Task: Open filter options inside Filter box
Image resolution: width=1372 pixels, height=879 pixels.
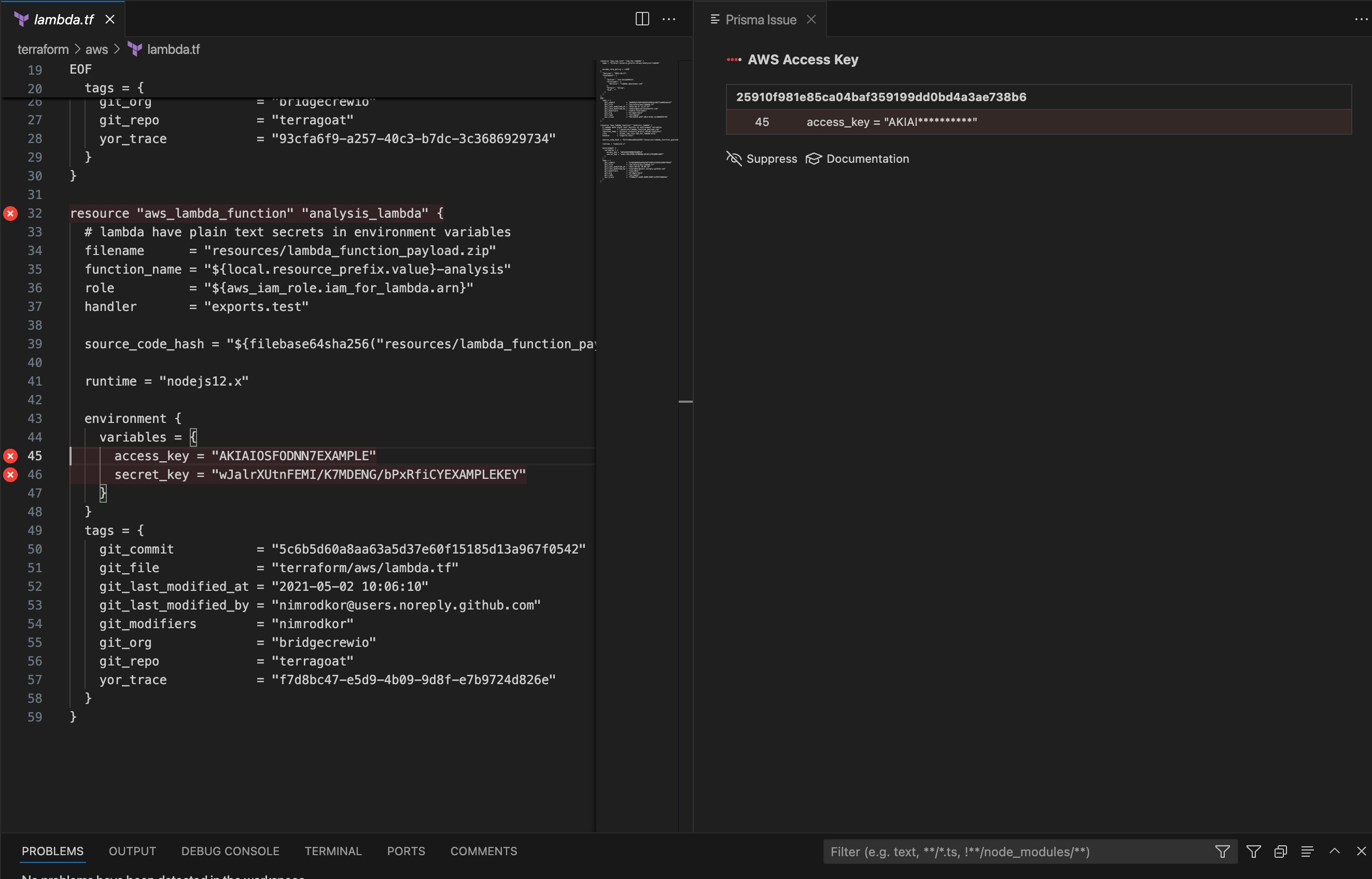Action: coord(1222,852)
